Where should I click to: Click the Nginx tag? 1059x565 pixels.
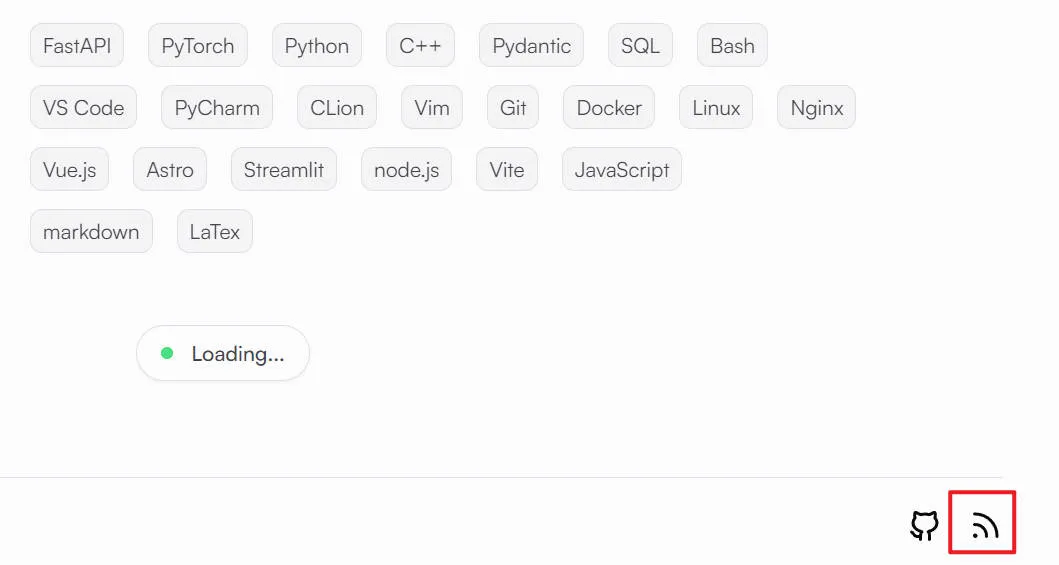coord(817,107)
